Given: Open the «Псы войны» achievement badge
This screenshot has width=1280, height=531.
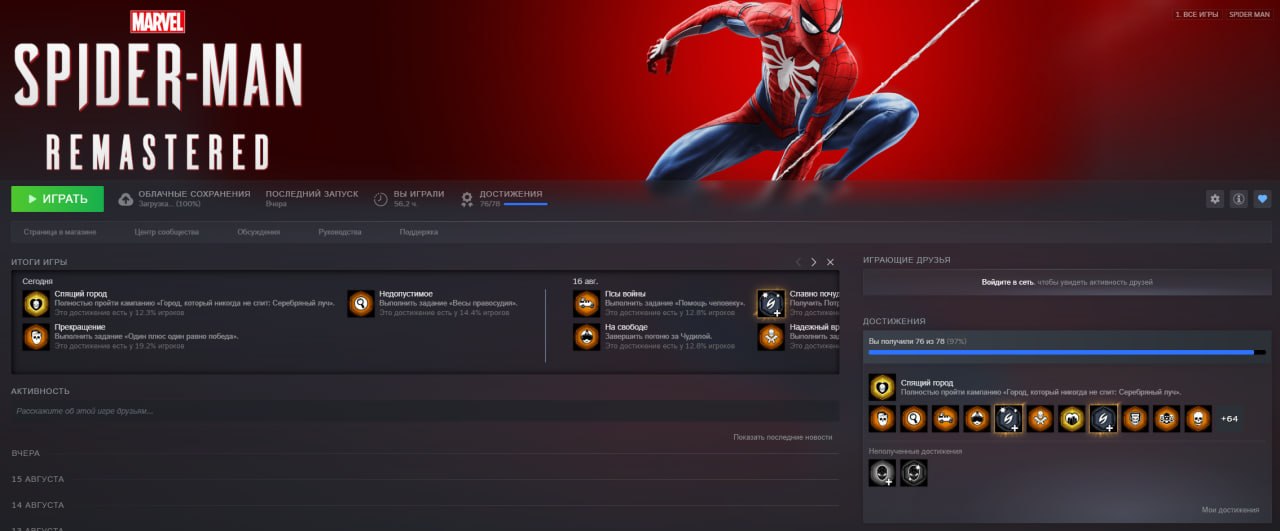Looking at the screenshot, I should pos(587,304).
